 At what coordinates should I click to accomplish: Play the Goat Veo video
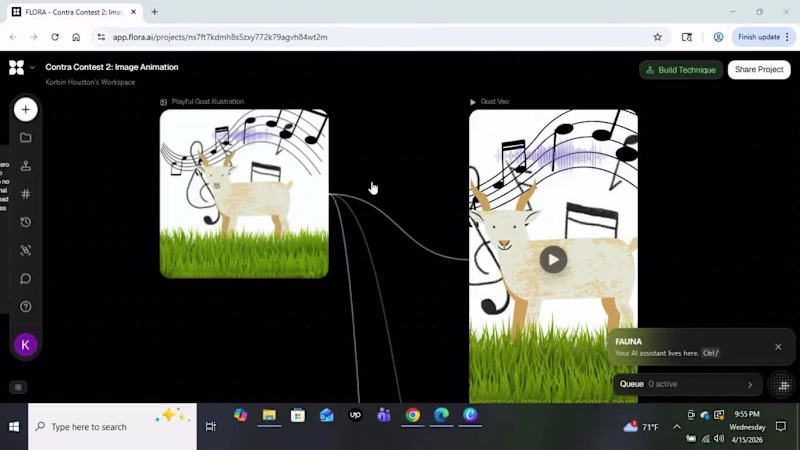[x=553, y=260]
